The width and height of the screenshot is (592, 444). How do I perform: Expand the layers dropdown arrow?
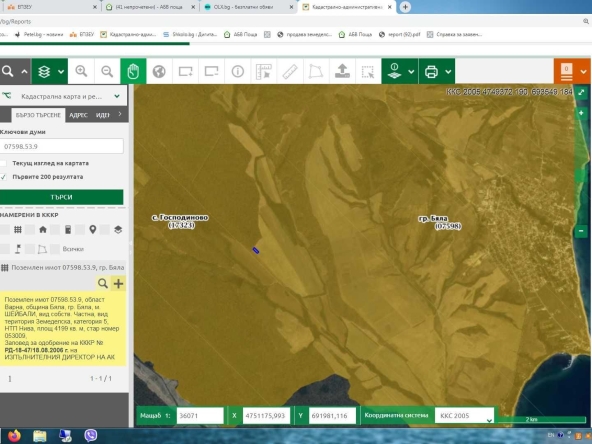[x=61, y=71]
